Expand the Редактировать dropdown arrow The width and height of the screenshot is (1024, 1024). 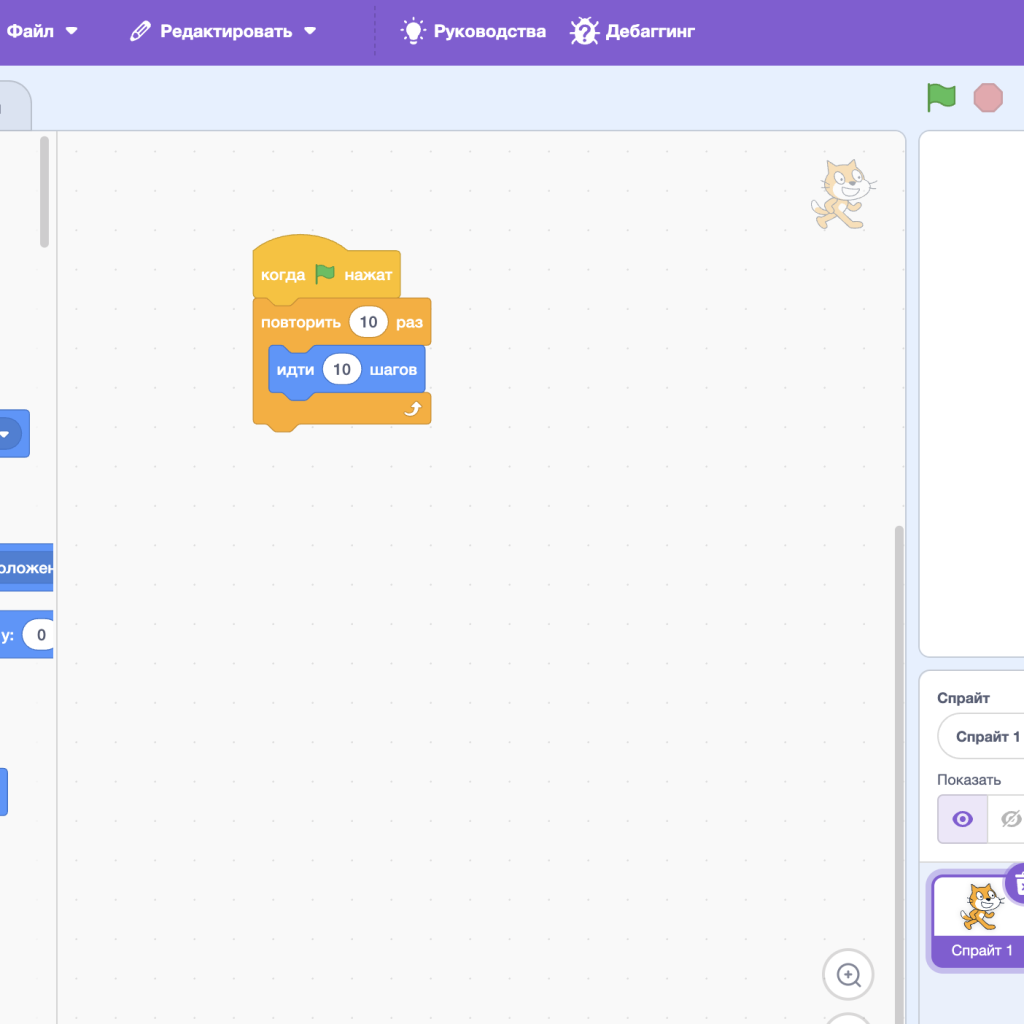[310, 31]
